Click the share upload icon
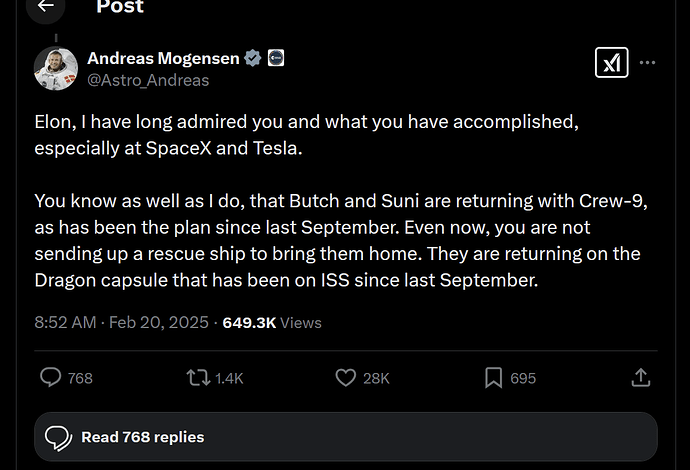This screenshot has width=690, height=470. tap(641, 378)
